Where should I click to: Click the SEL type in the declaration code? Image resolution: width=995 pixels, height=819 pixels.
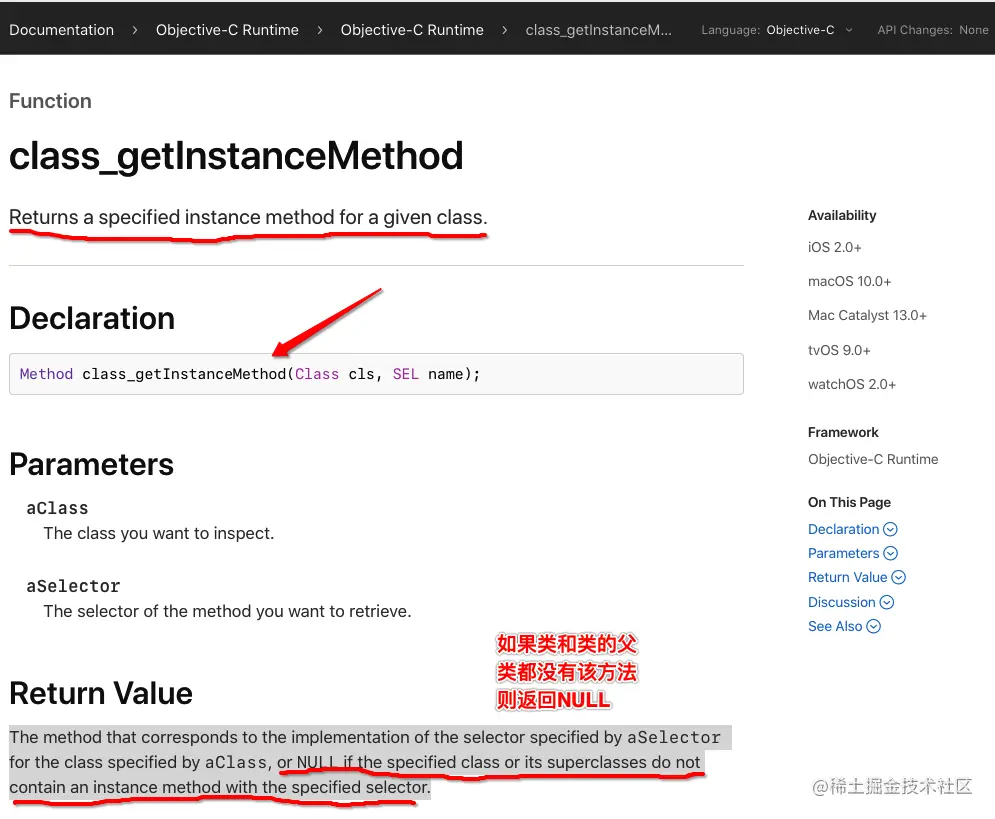405,374
